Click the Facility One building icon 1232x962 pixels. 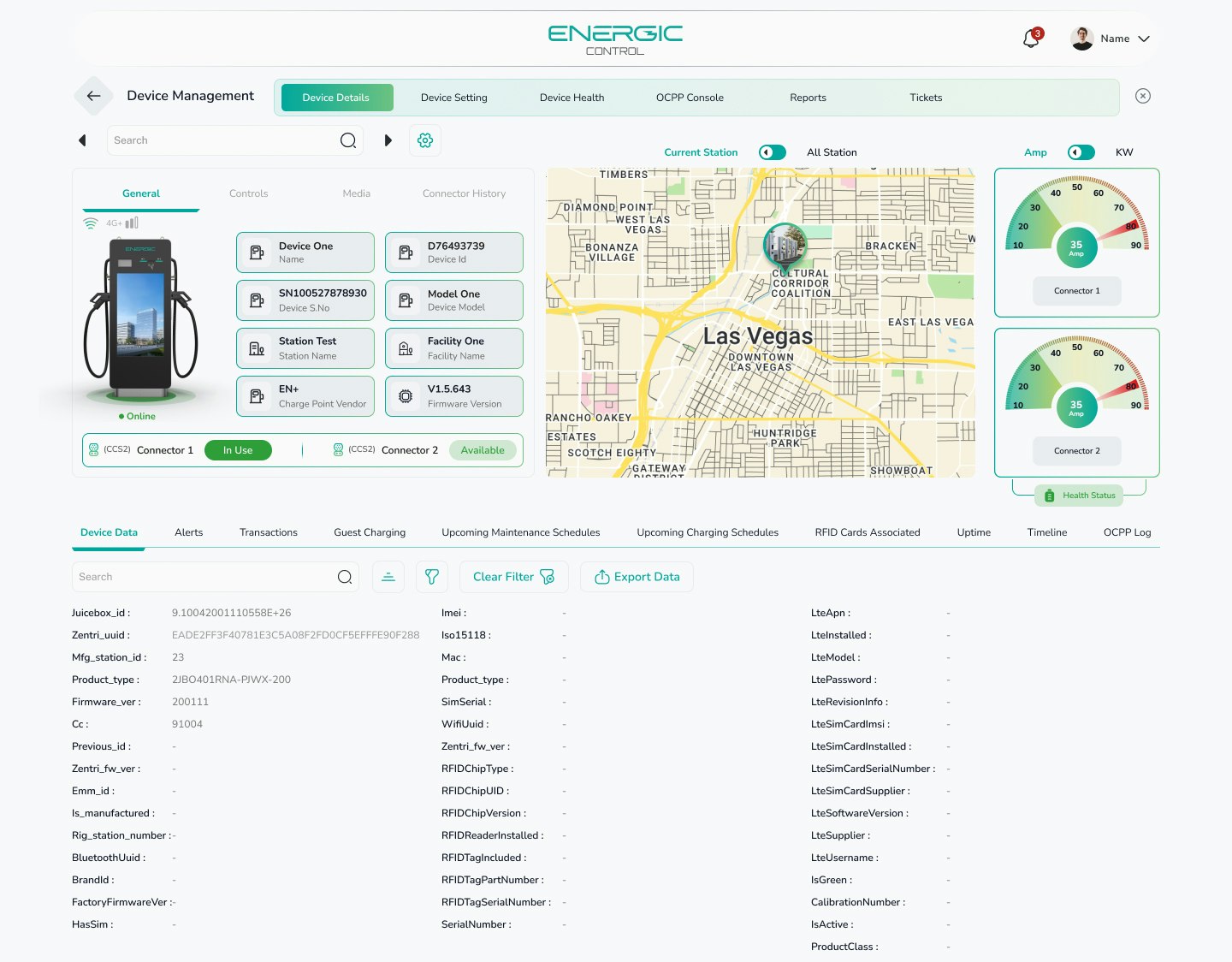click(406, 348)
